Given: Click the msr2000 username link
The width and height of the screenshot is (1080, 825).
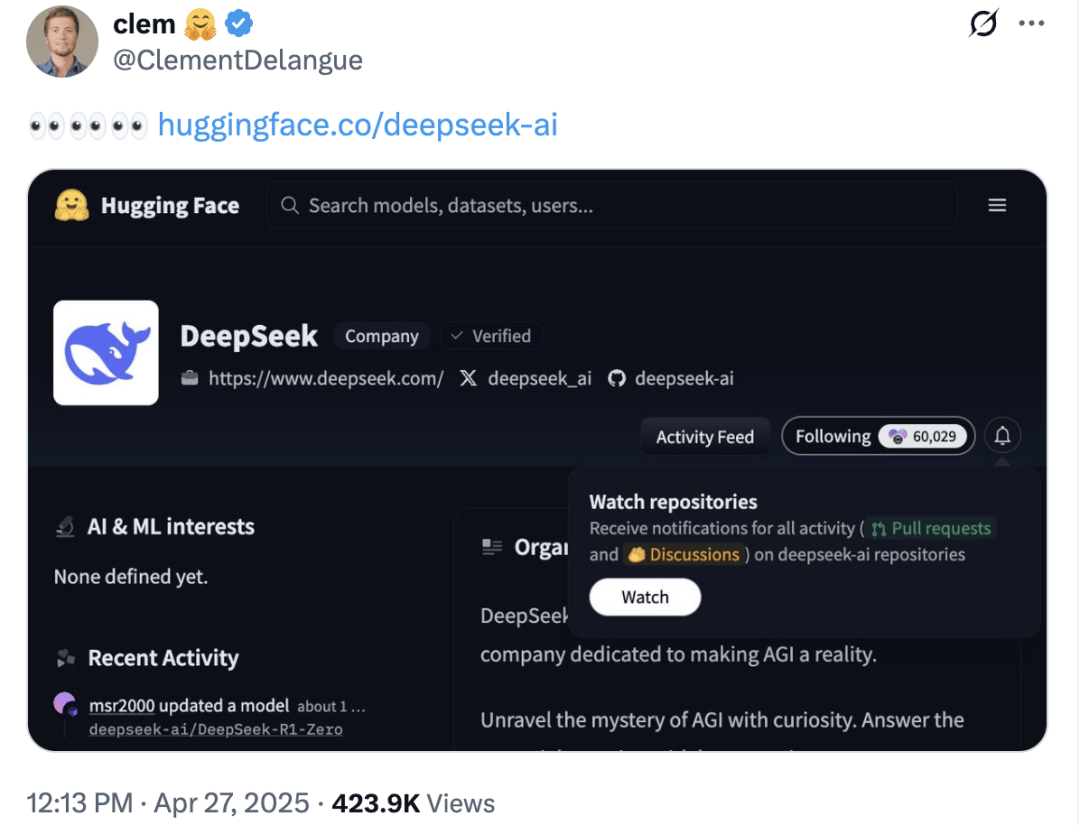Looking at the screenshot, I should (122, 706).
